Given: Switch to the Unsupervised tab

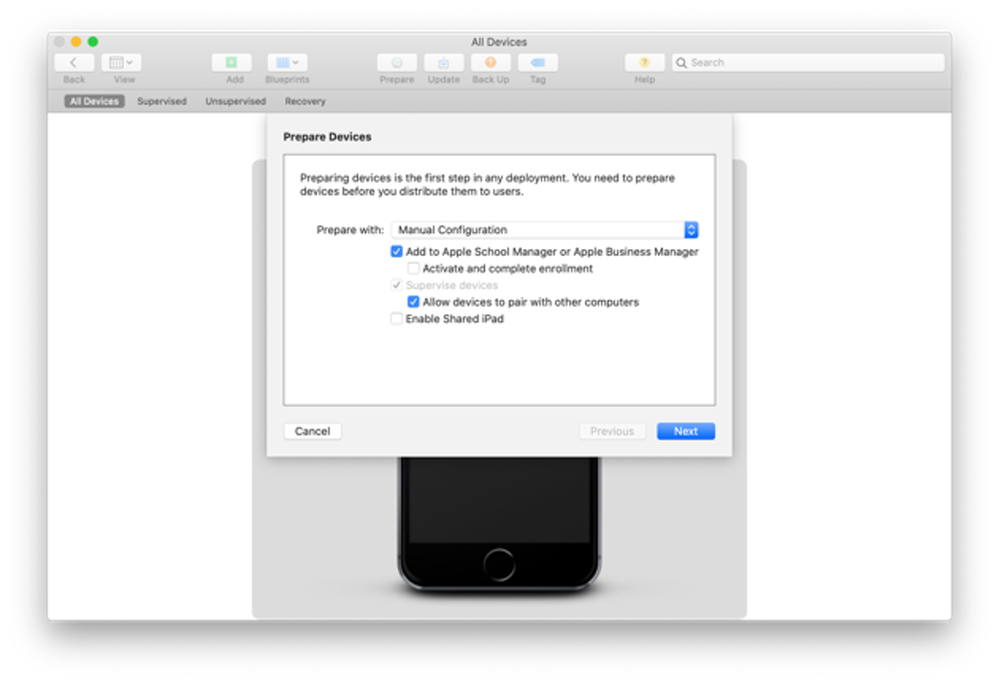Looking at the screenshot, I should [x=235, y=101].
